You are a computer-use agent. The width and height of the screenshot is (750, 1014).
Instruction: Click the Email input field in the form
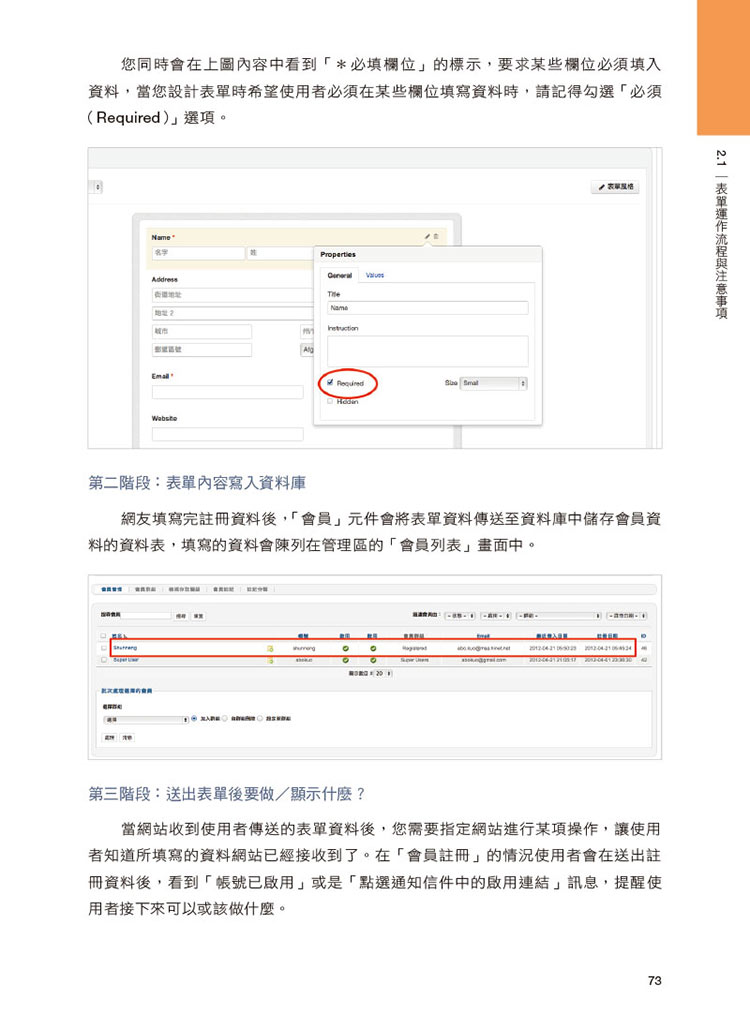pos(228,392)
